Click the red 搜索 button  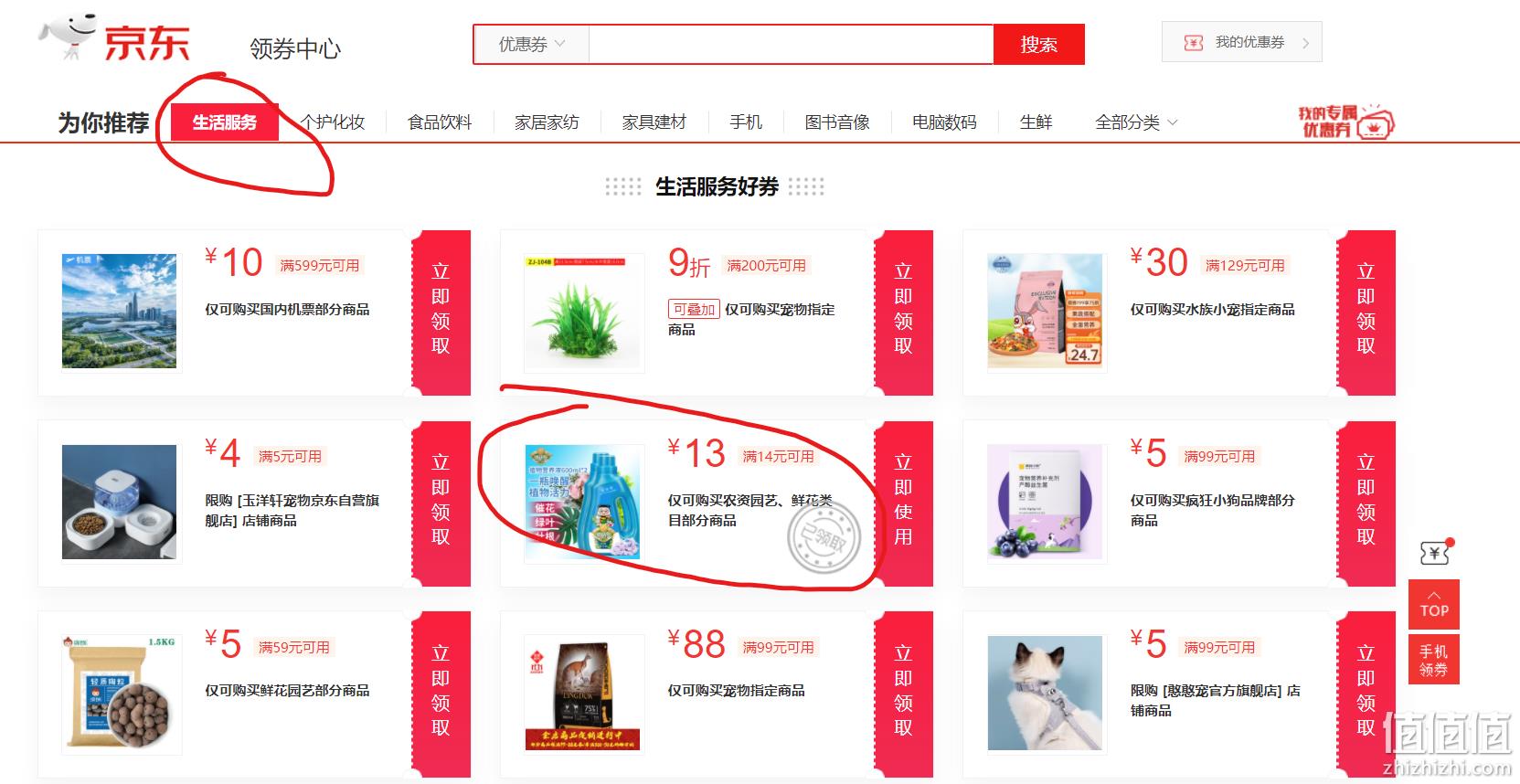(1039, 44)
